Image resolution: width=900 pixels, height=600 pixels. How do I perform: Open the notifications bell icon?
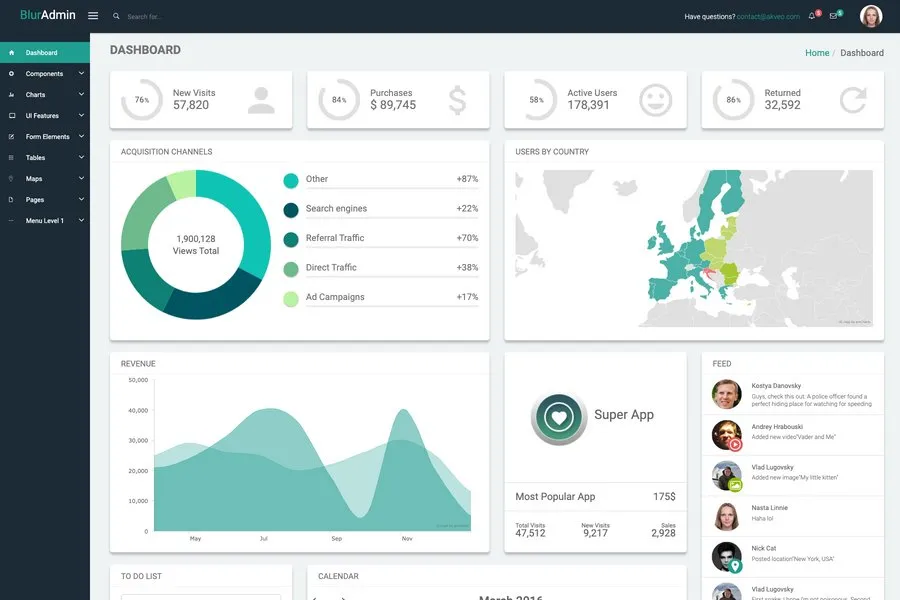812,16
